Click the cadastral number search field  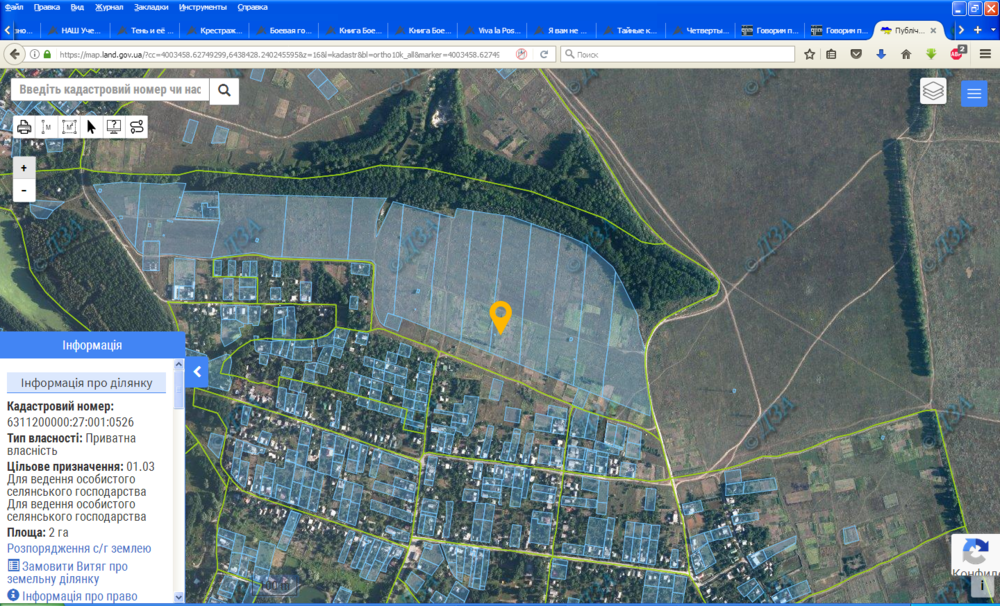109,90
